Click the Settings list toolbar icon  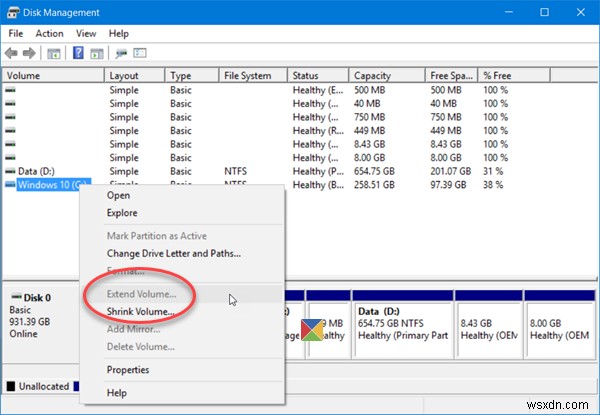pyautogui.click(x=140, y=53)
